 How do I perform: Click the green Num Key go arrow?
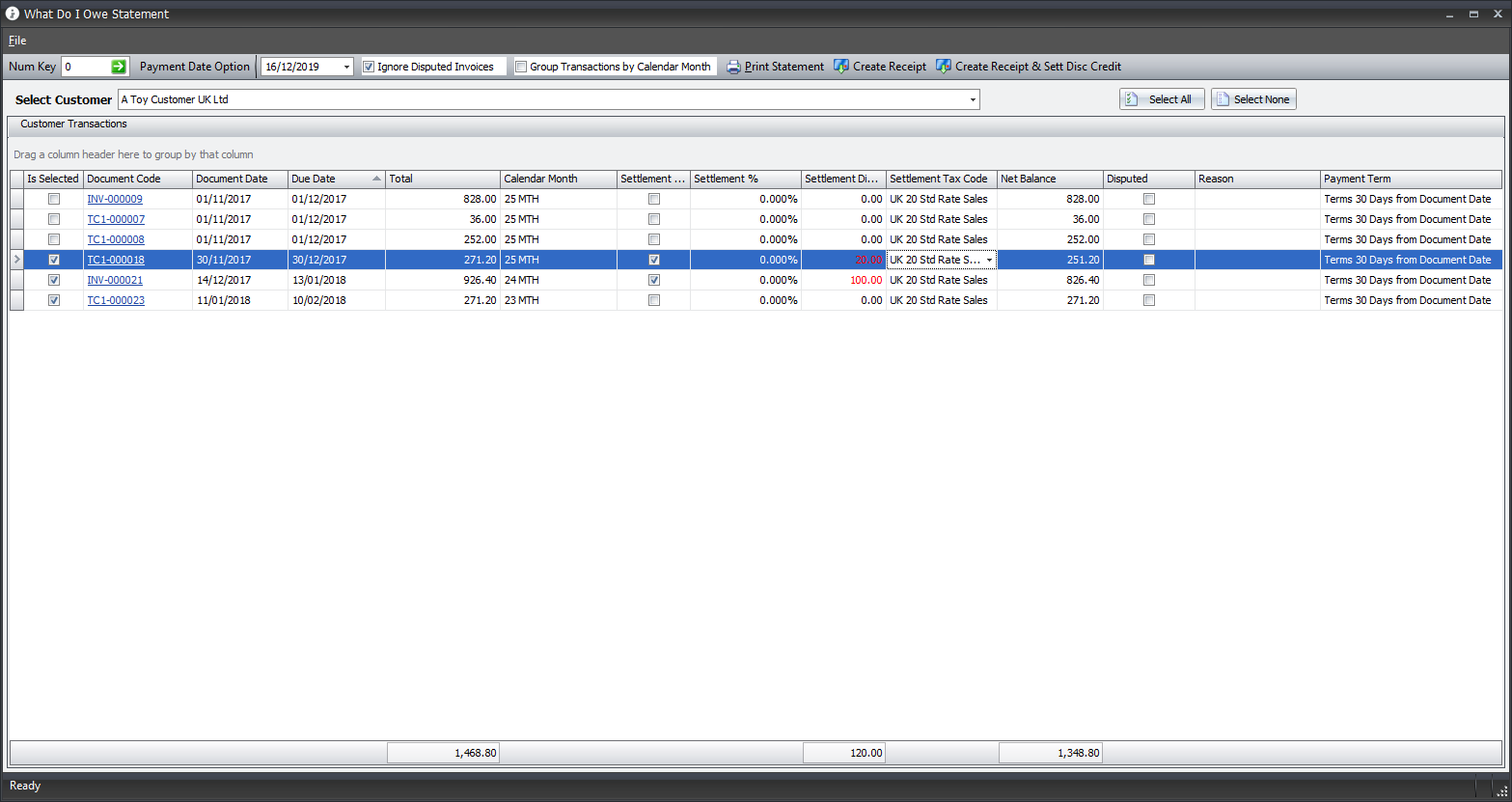[119, 67]
